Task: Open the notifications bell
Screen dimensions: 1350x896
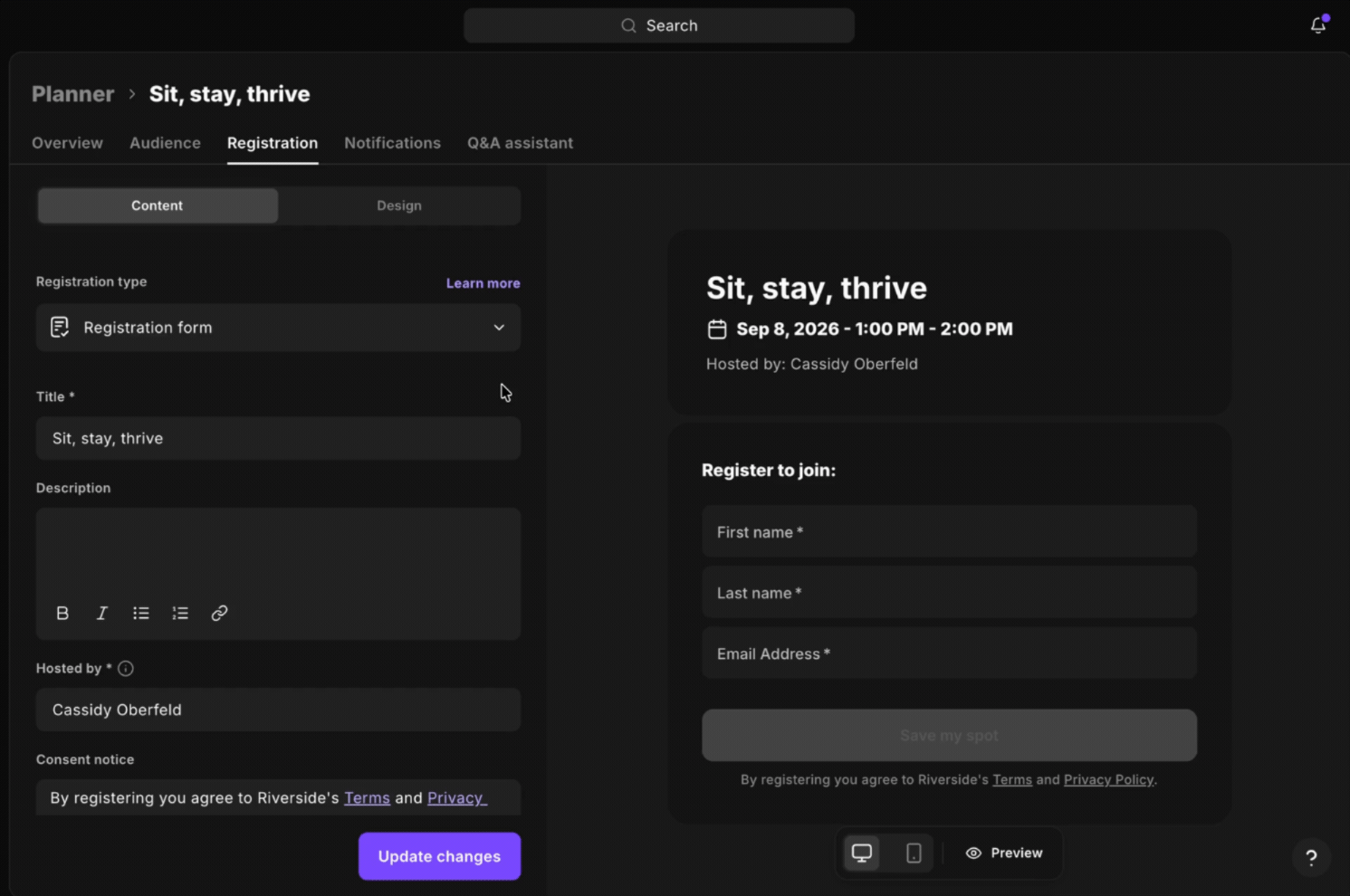Action: pos(1318,25)
